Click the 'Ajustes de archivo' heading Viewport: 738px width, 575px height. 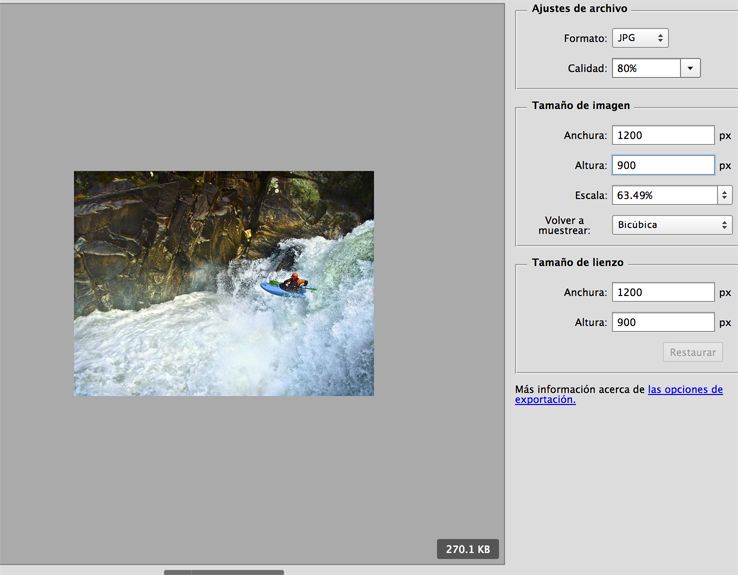(579, 8)
